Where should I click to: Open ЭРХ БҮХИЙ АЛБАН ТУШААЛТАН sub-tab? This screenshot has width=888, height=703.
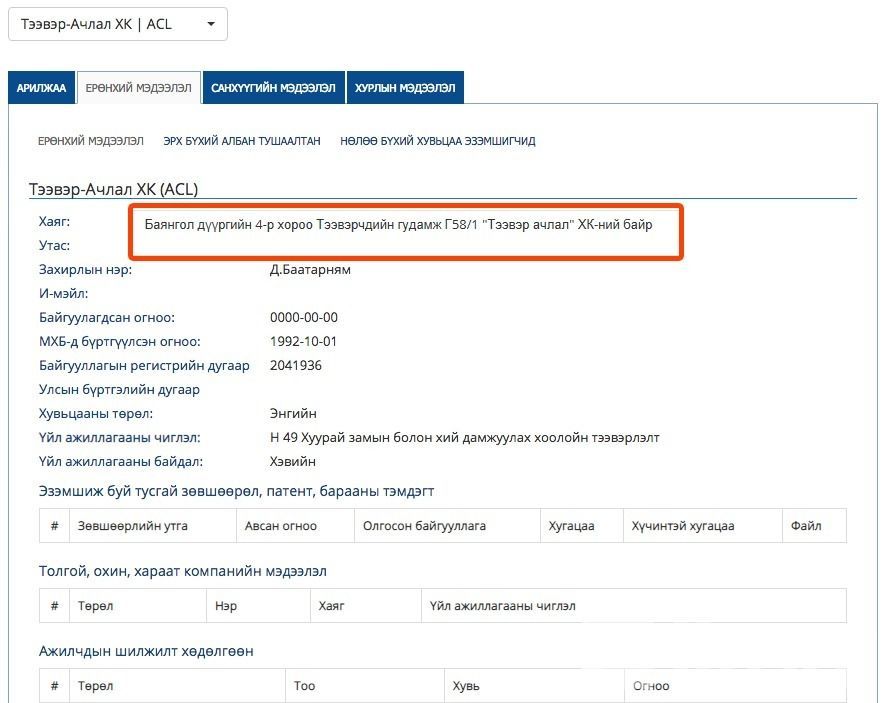click(242, 142)
